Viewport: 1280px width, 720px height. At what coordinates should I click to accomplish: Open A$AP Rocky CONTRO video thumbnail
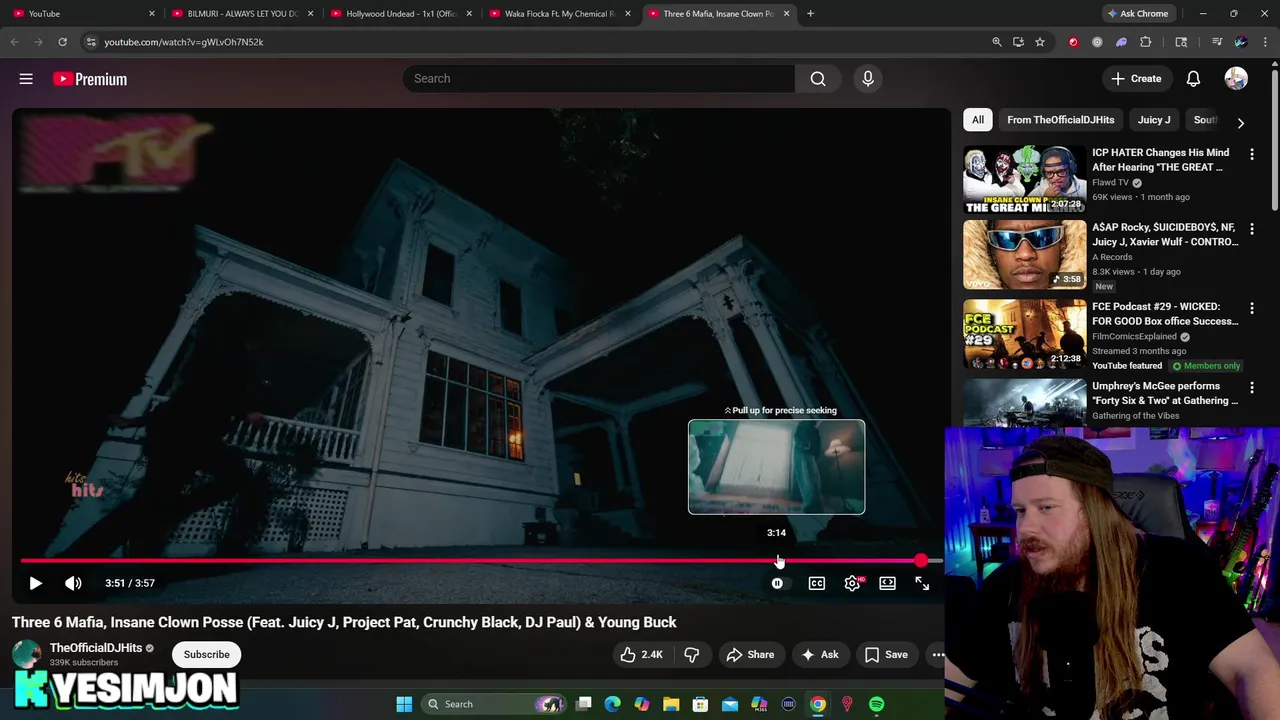(x=1024, y=255)
